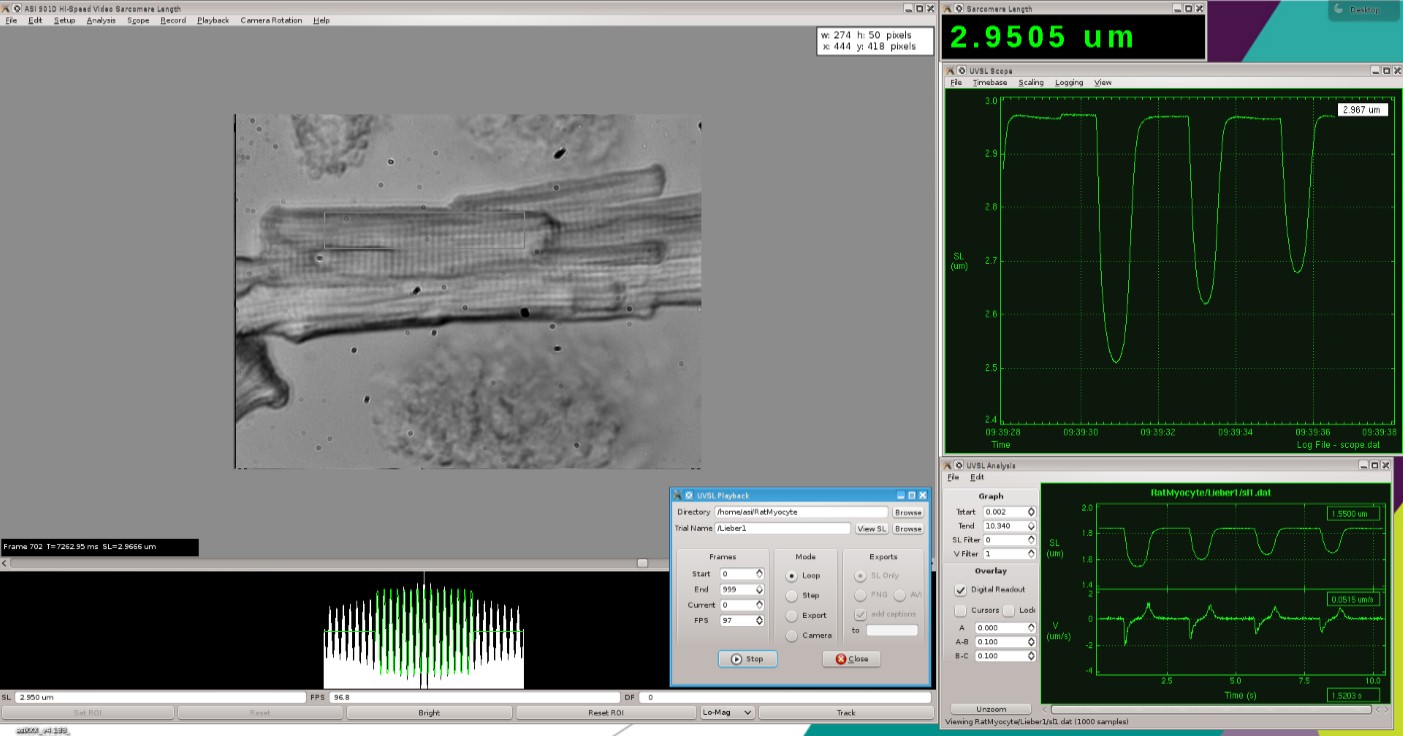1403x736 pixels.
Task: Click the Close button in UVSL Playback
Action: (x=852, y=659)
